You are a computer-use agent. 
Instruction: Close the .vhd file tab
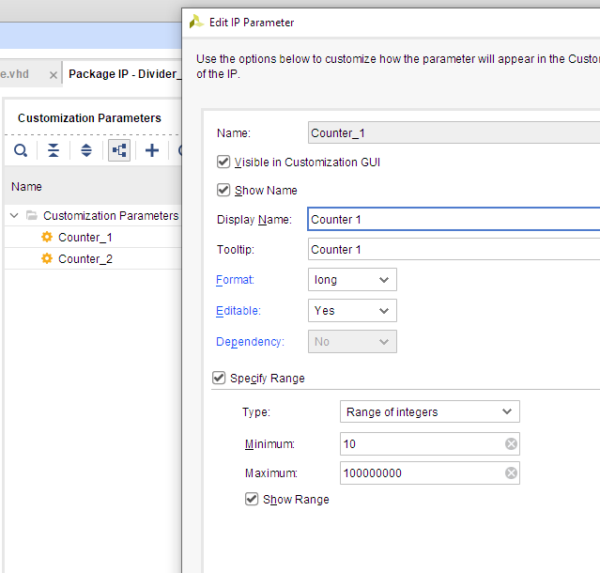(x=53, y=75)
